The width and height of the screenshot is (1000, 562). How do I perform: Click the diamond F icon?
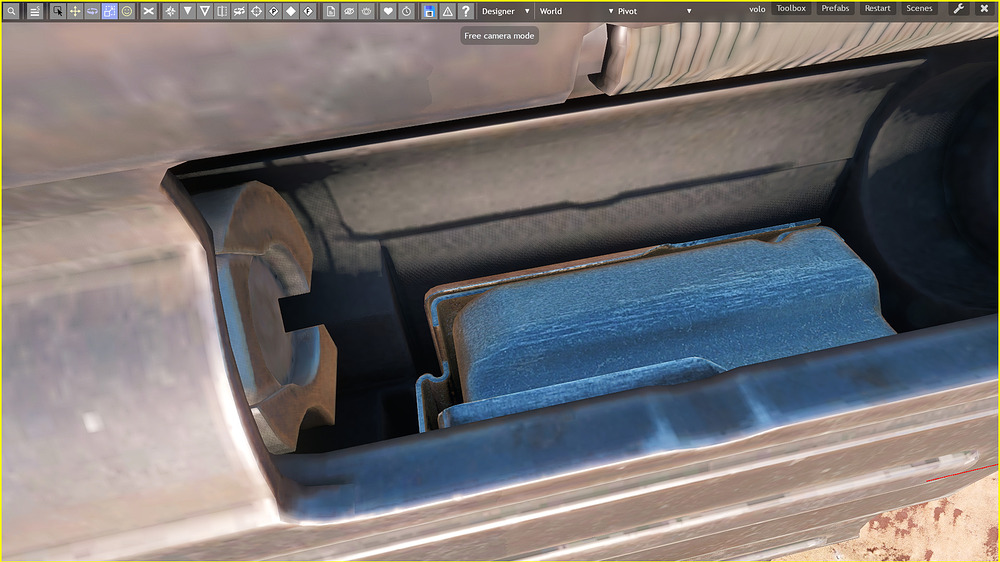point(308,11)
